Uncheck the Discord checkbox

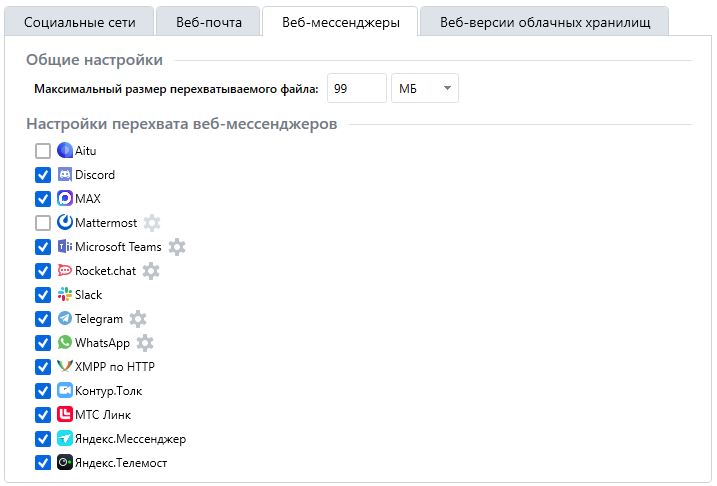click(43, 175)
